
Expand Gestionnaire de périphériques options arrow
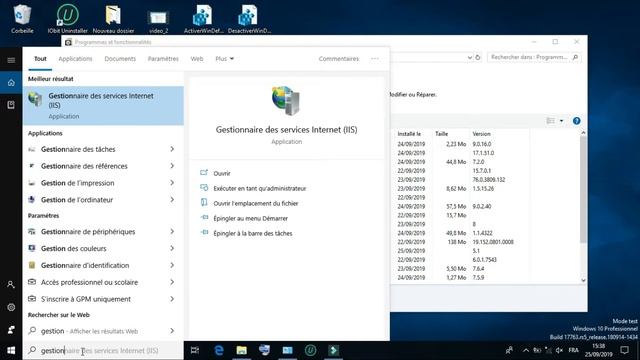[172, 231]
